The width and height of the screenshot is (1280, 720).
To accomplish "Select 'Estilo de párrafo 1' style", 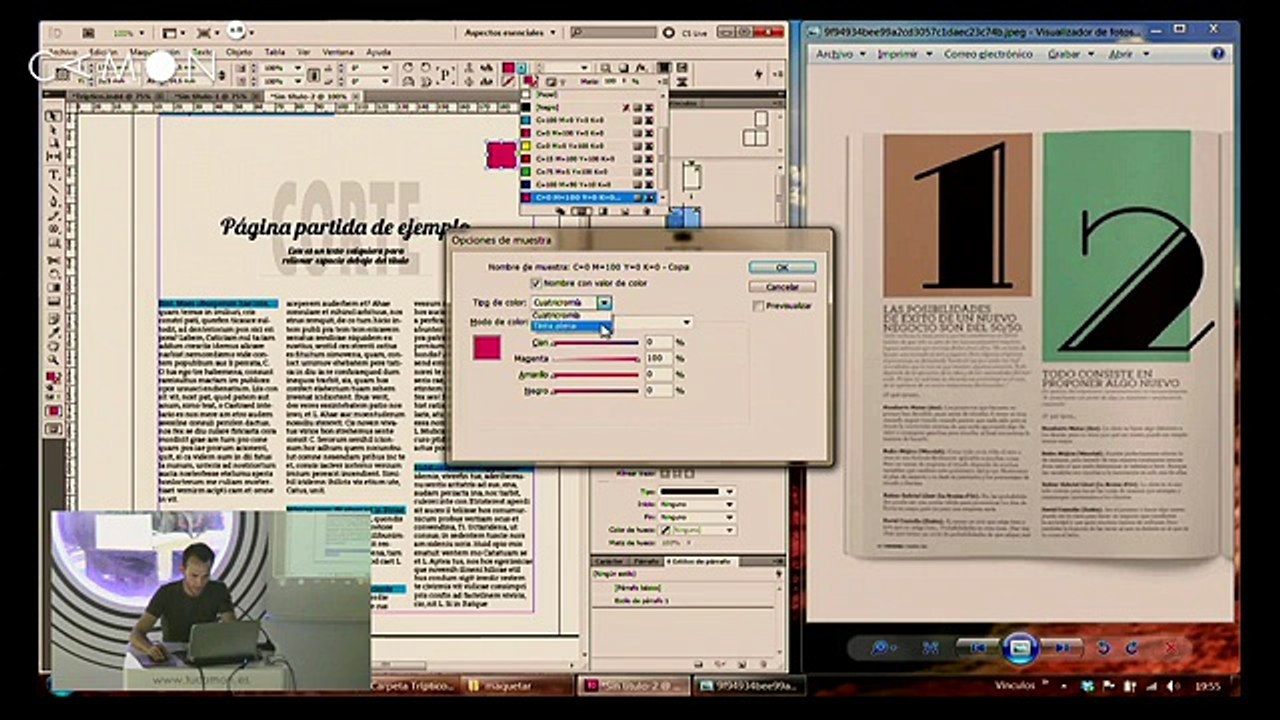I will (x=641, y=601).
